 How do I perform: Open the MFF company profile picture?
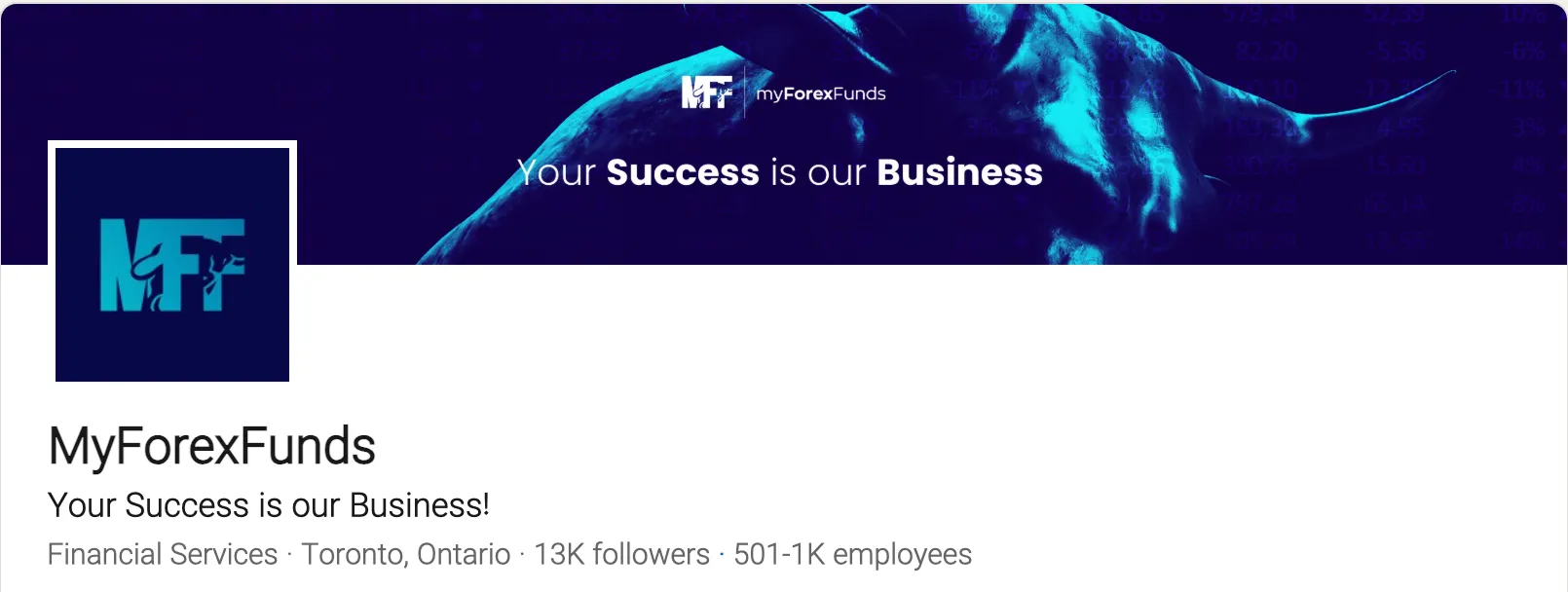pos(172,264)
